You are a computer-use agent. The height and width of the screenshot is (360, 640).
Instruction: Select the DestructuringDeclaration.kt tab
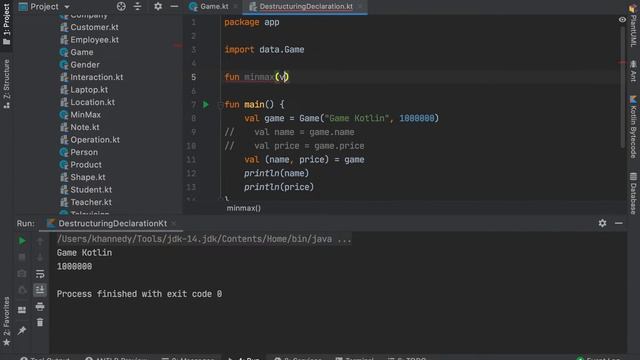pyautogui.click(x=305, y=7)
